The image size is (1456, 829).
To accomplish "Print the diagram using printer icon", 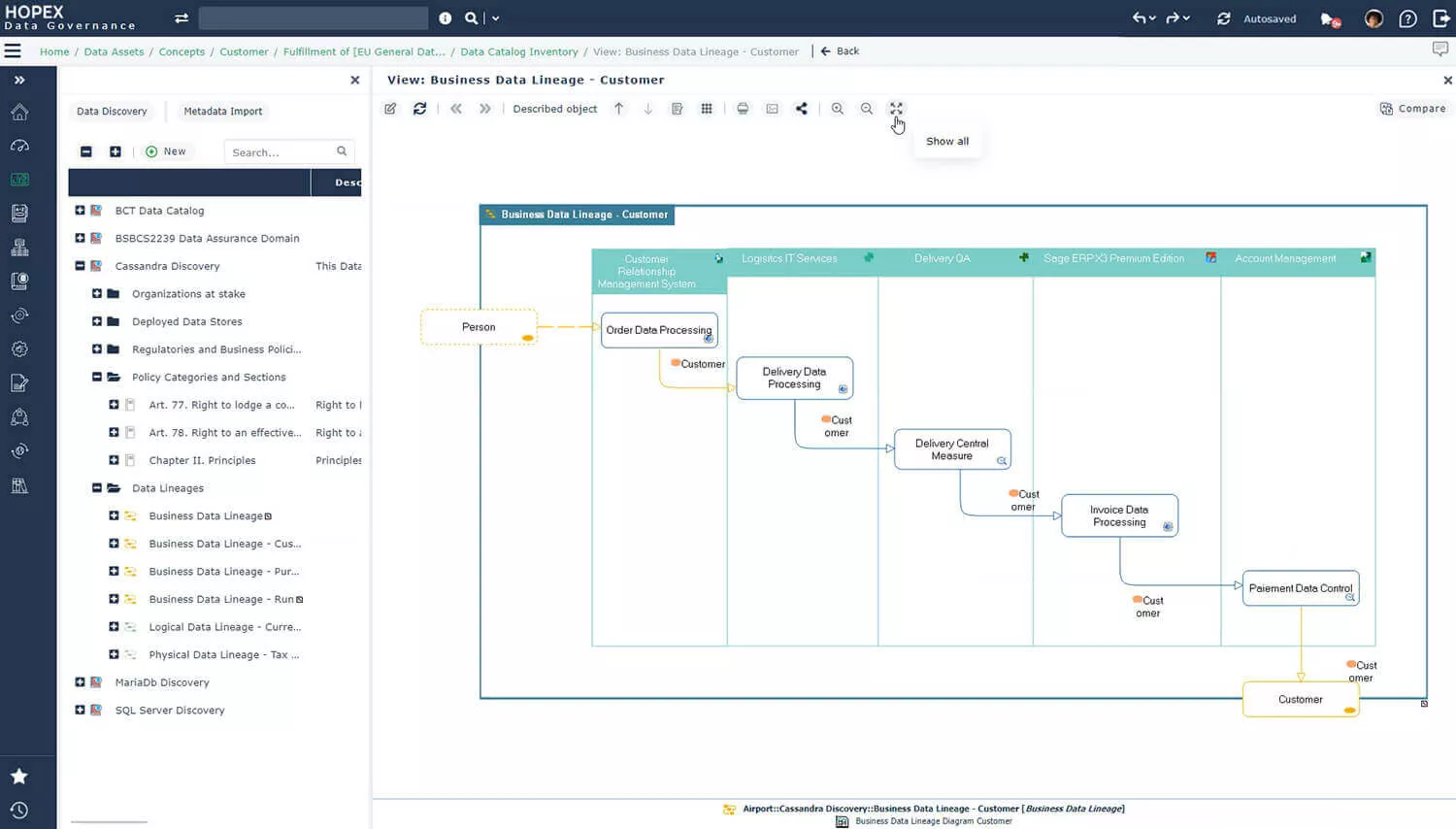I will (743, 109).
